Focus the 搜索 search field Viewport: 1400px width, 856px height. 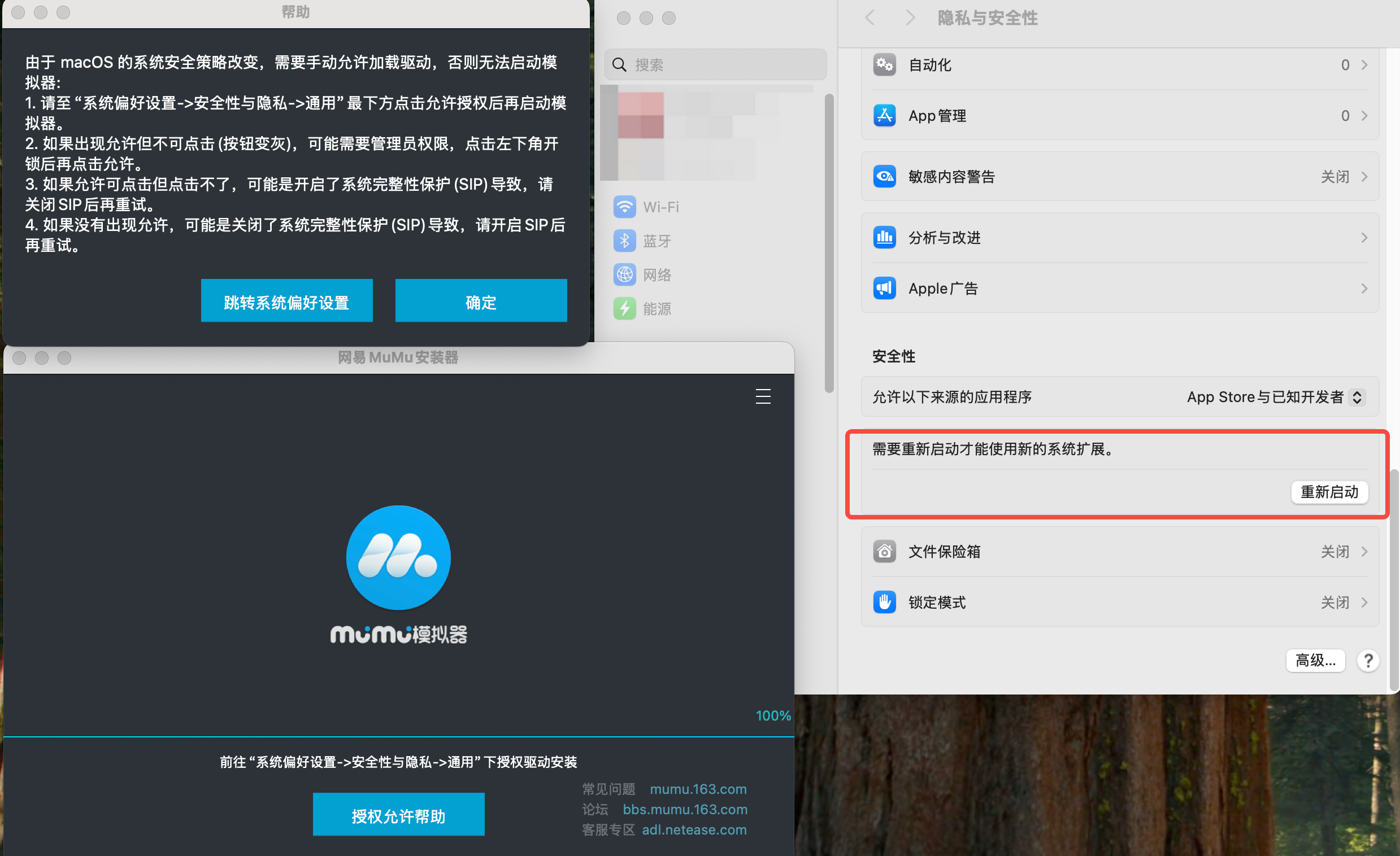pos(715,65)
